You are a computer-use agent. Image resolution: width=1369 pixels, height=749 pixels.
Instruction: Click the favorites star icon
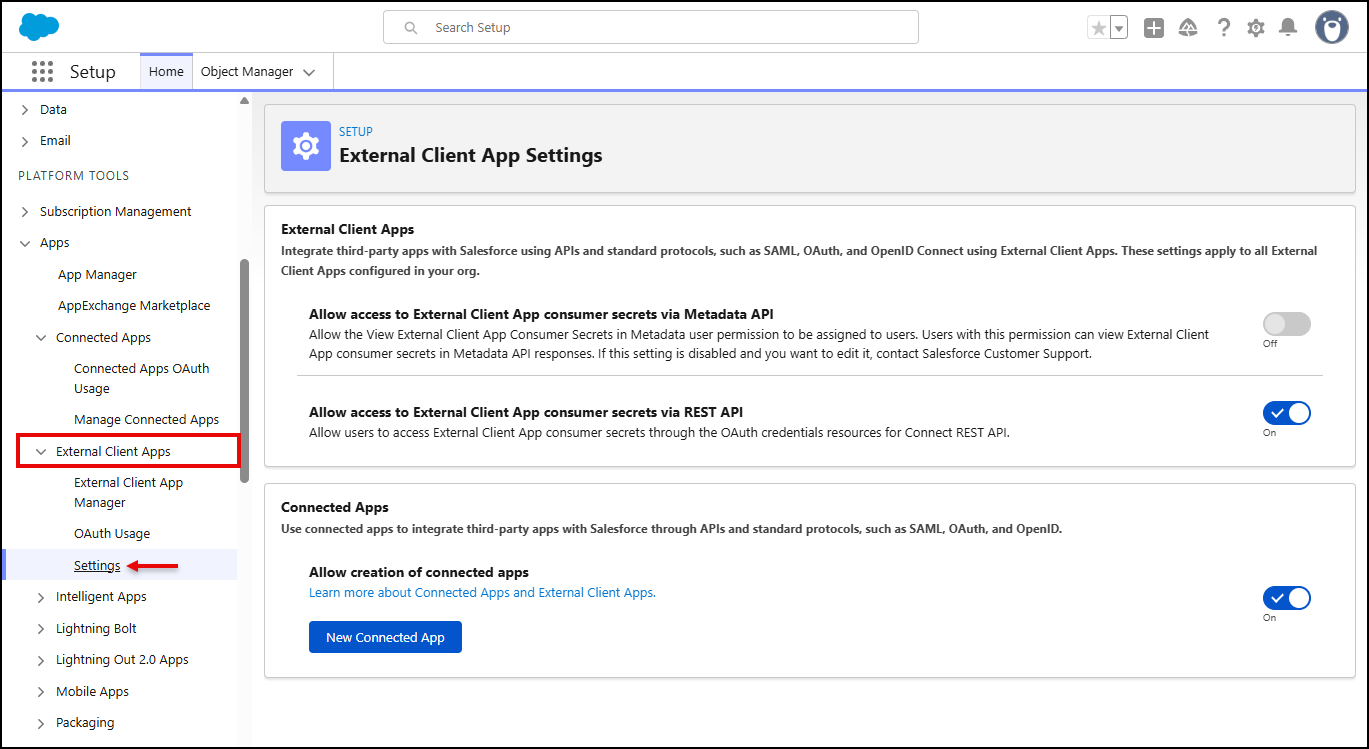(x=1099, y=29)
